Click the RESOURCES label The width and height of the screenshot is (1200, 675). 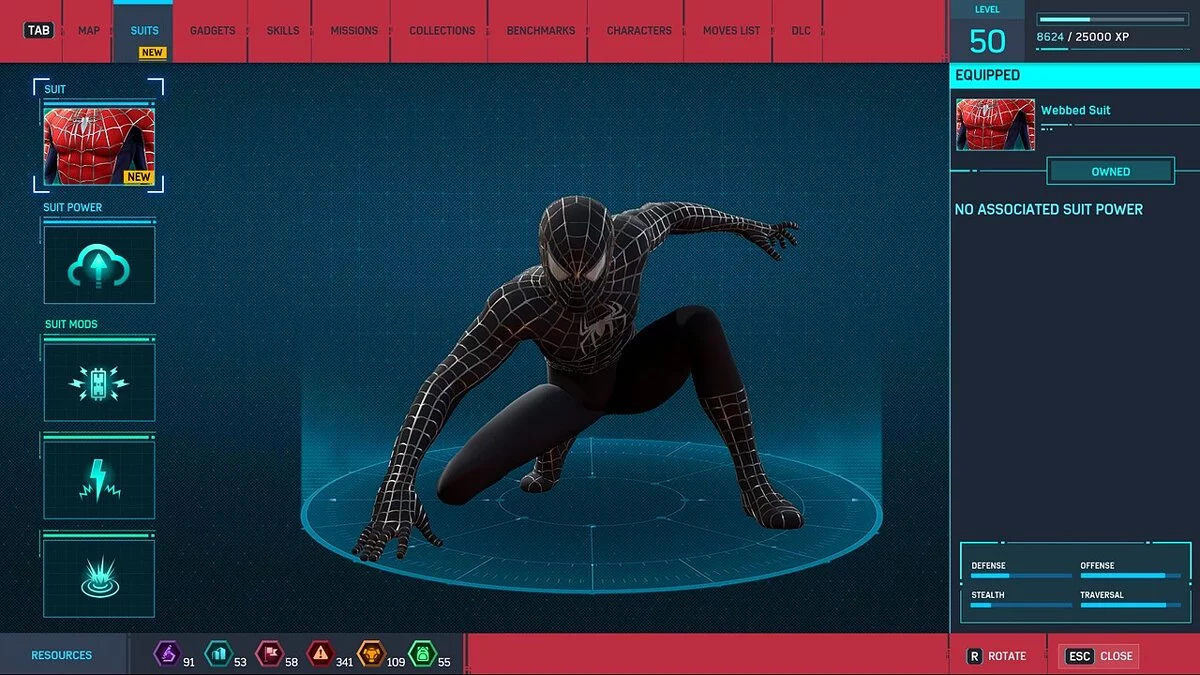[60, 654]
